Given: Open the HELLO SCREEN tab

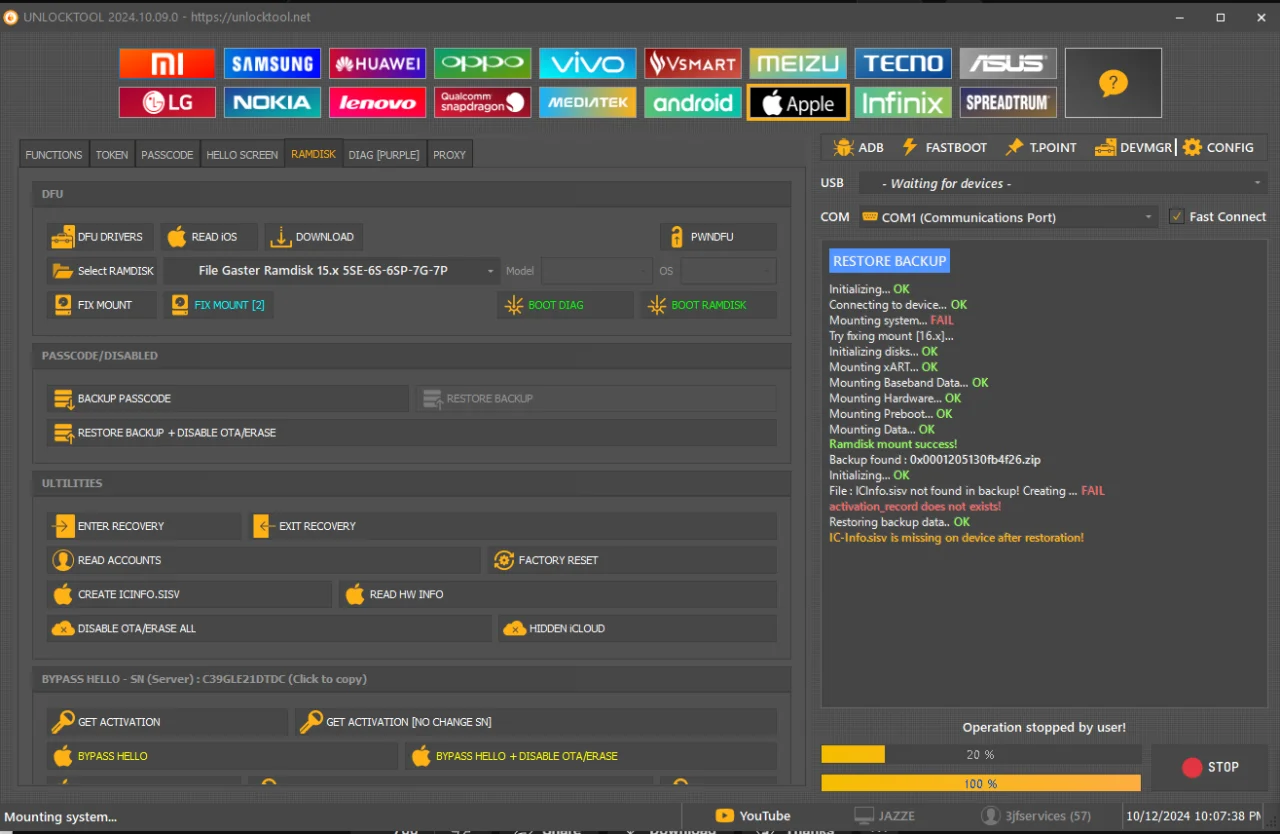Looking at the screenshot, I should 242,155.
